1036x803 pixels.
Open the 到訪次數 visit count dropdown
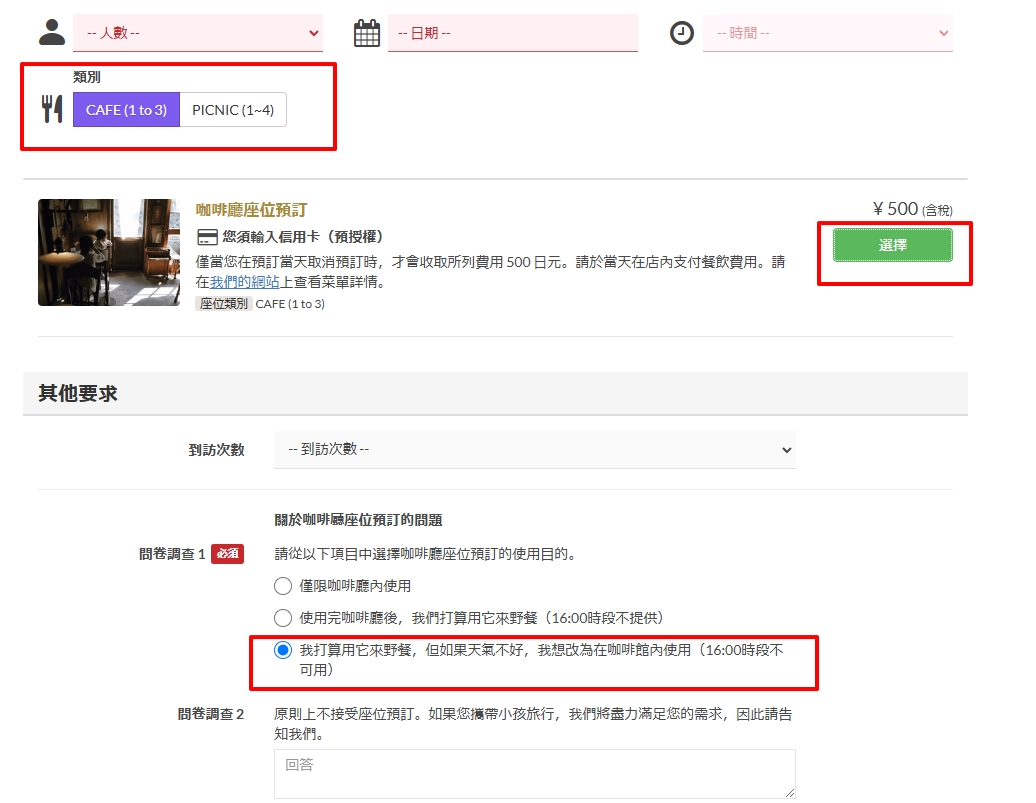(534, 450)
